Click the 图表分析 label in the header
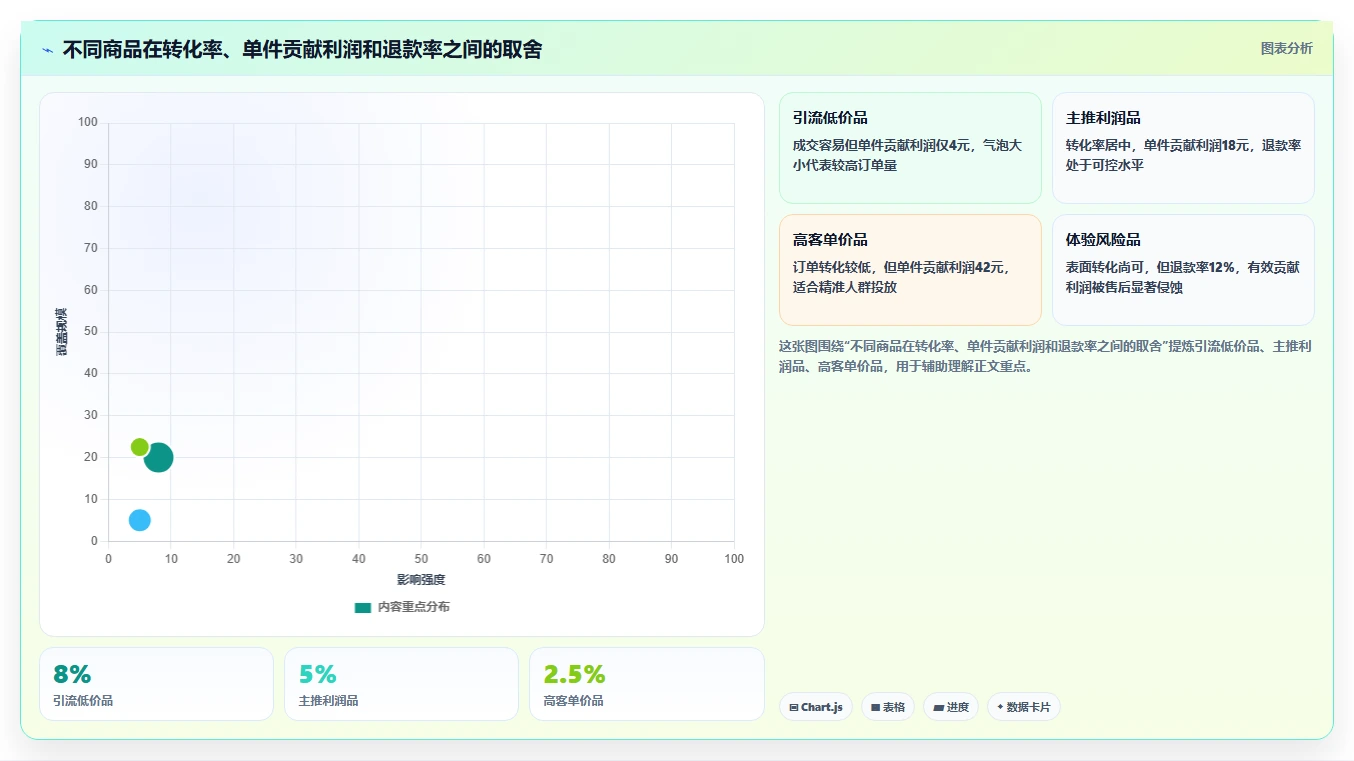1354x761 pixels. [x=1286, y=48]
